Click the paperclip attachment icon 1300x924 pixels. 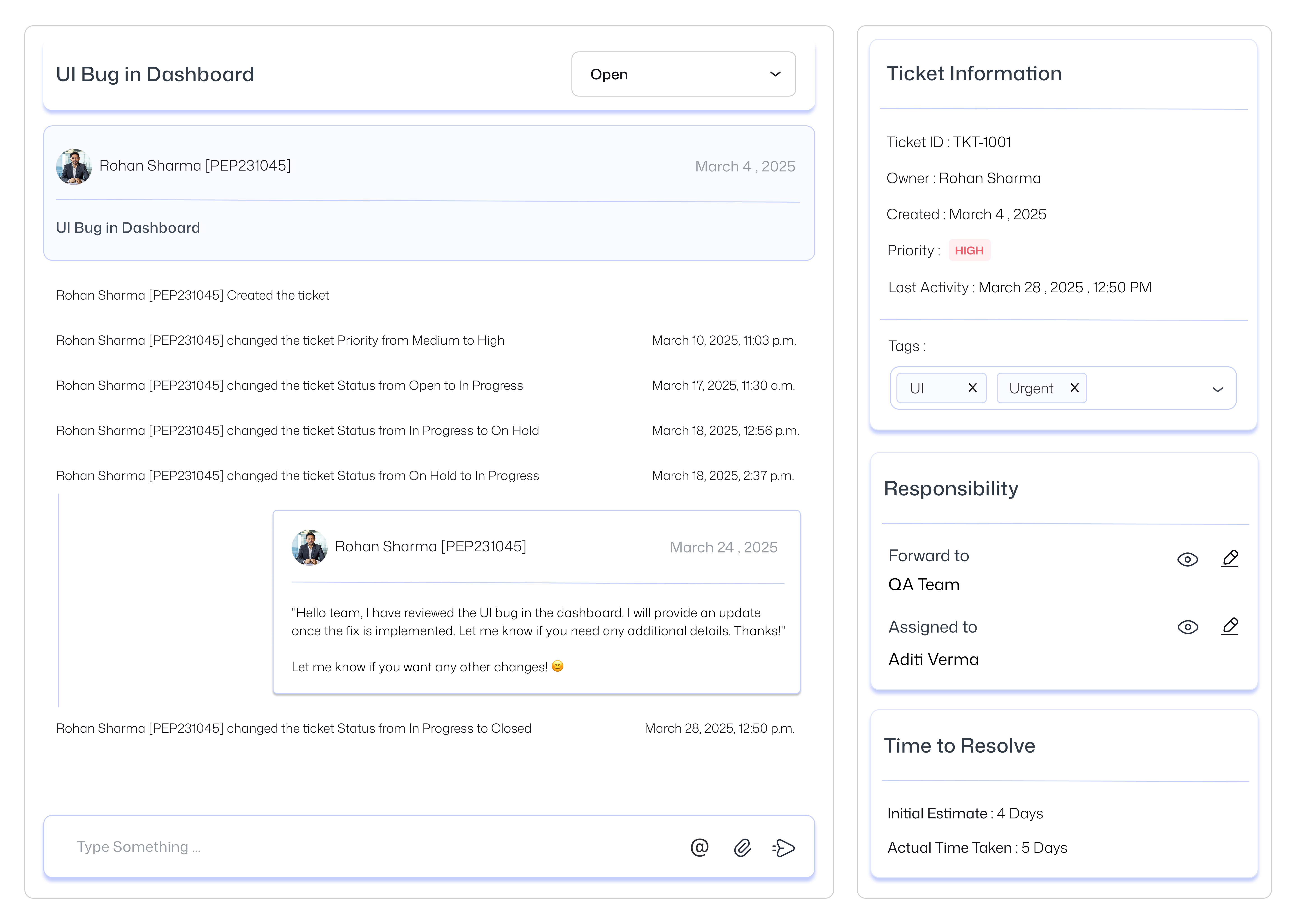coord(742,848)
